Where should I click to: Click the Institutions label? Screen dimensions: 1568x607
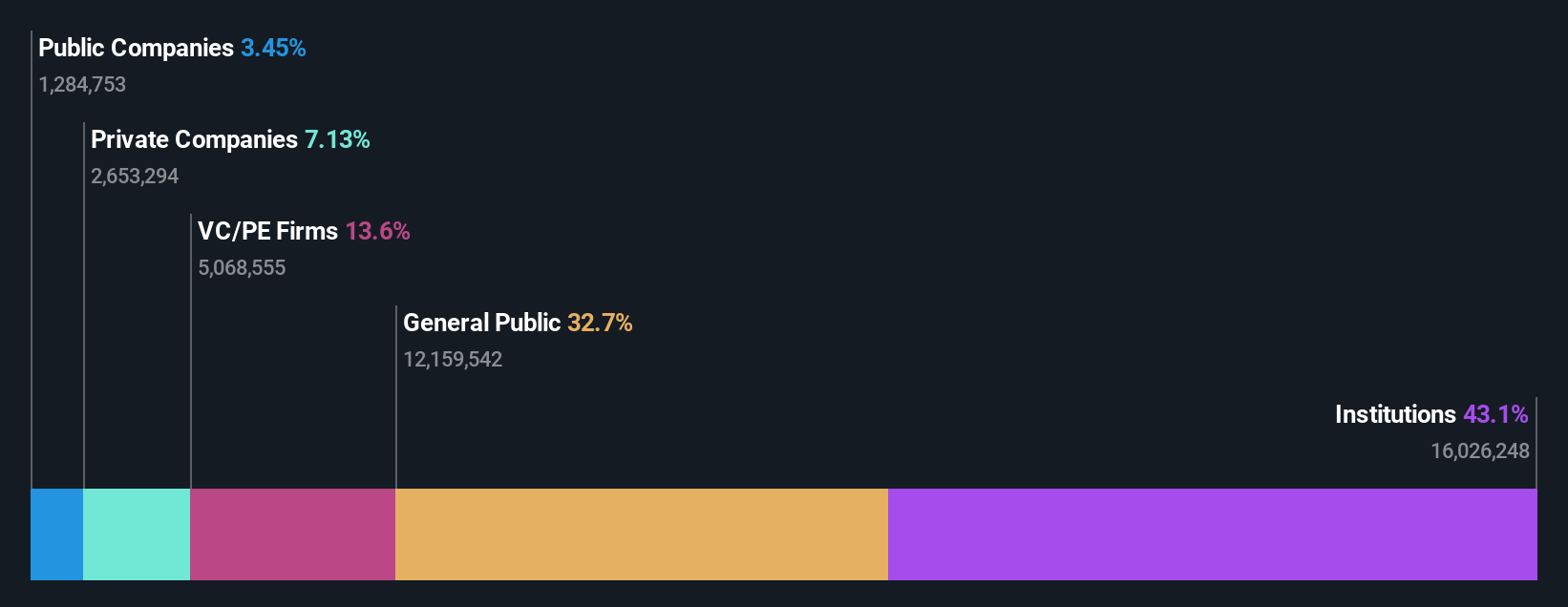point(1395,414)
